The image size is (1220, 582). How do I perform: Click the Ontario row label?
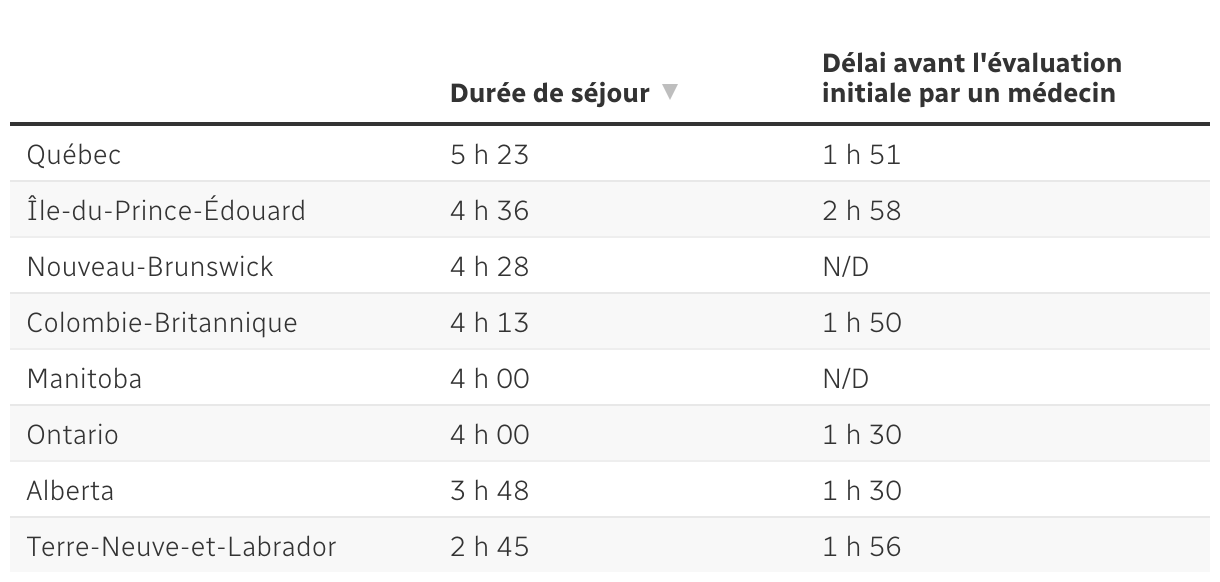click(x=73, y=435)
